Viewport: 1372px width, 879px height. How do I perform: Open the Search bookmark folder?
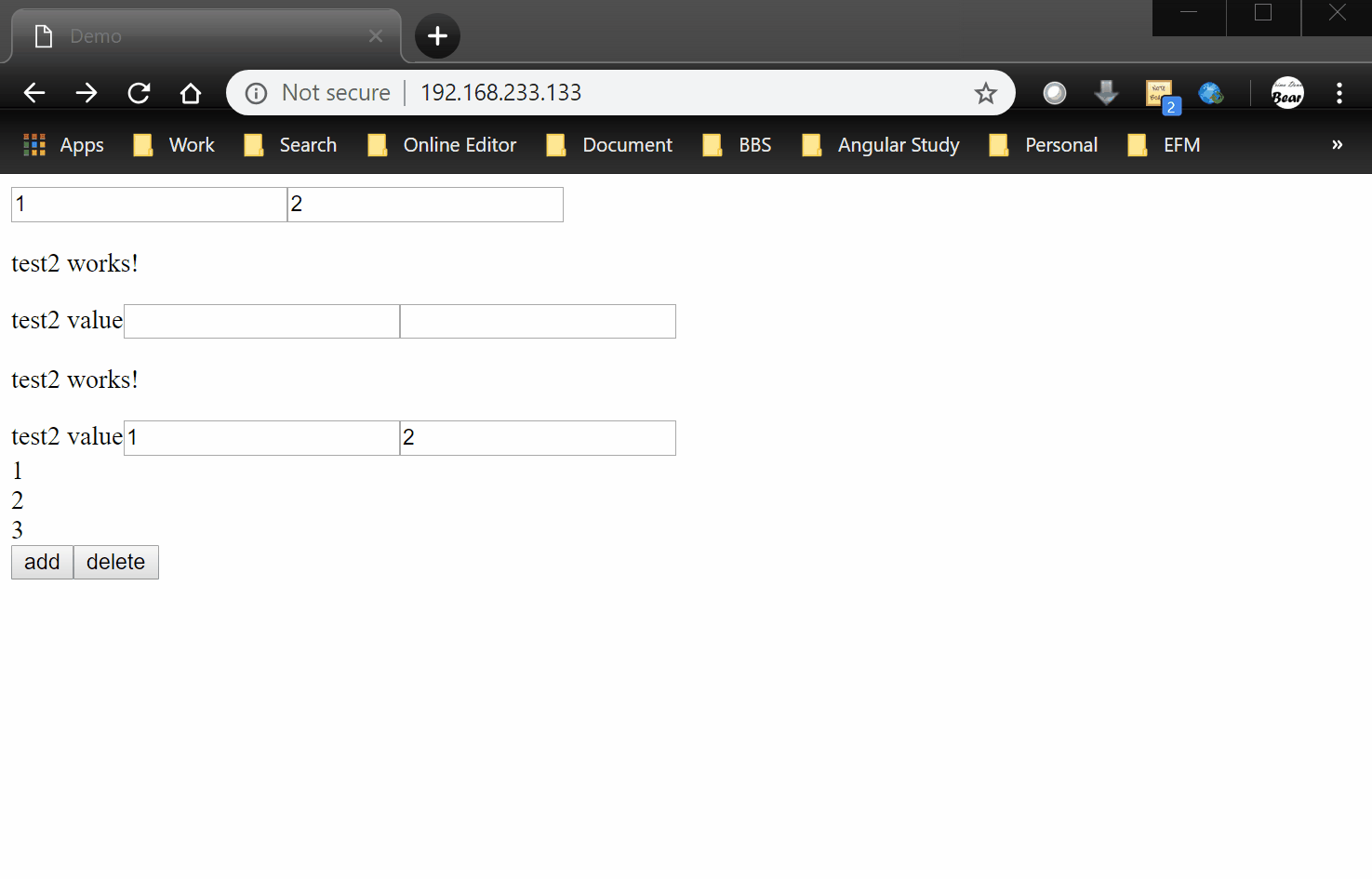pyautogui.click(x=290, y=145)
